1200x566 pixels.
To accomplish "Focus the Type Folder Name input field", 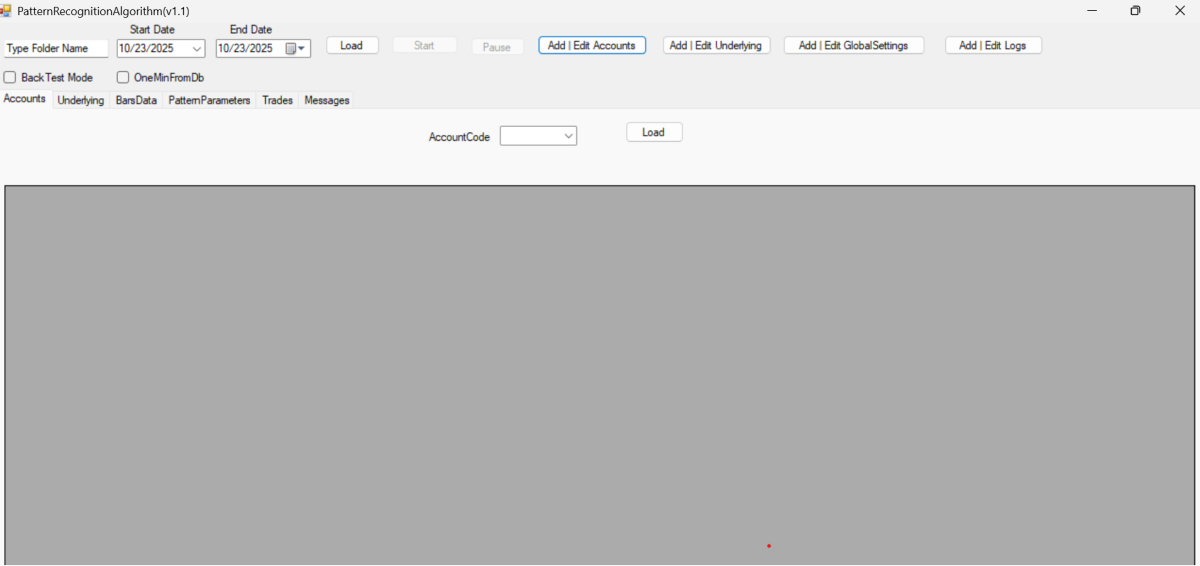I will pyautogui.click(x=55, y=48).
